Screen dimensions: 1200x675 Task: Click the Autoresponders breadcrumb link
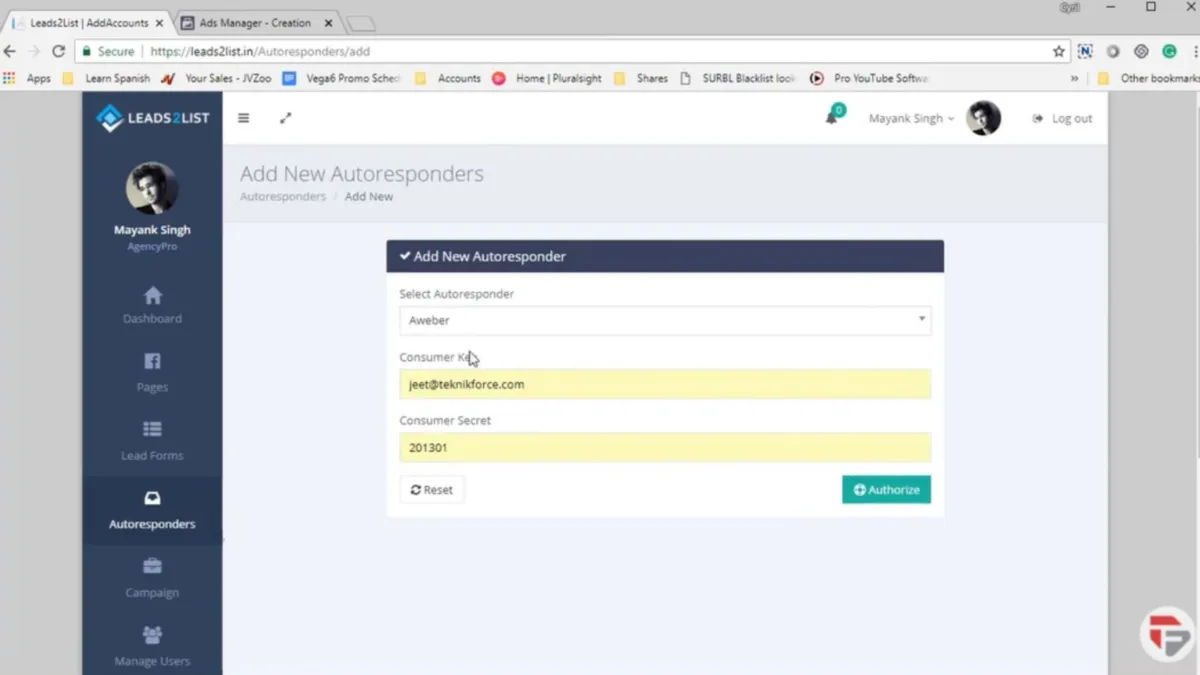[x=283, y=196]
